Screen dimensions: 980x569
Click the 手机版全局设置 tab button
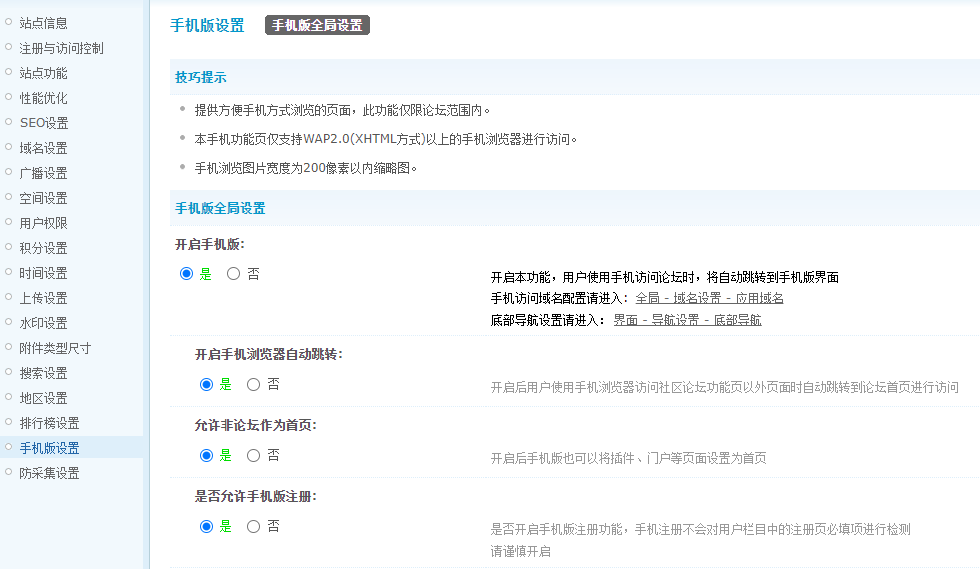pyautogui.click(x=318, y=25)
